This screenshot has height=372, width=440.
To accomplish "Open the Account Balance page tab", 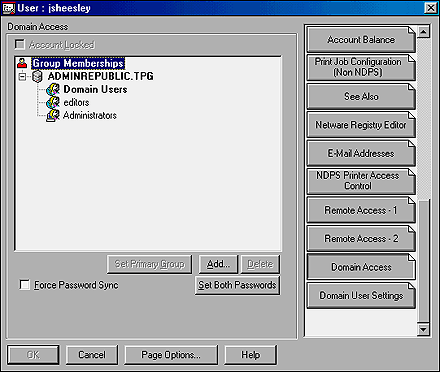I will pyautogui.click(x=361, y=40).
